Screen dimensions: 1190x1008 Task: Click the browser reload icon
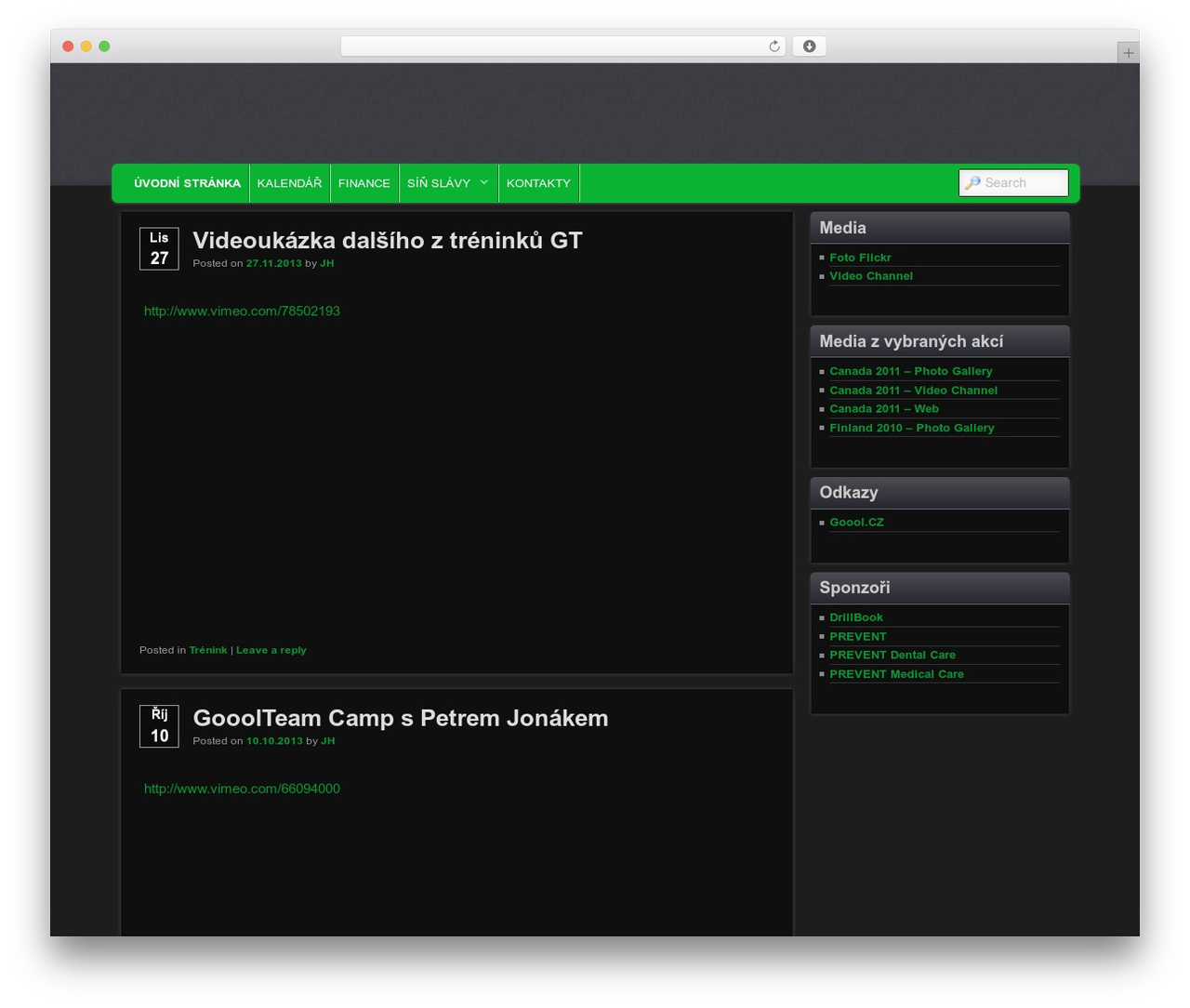click(x=773, y=46)
